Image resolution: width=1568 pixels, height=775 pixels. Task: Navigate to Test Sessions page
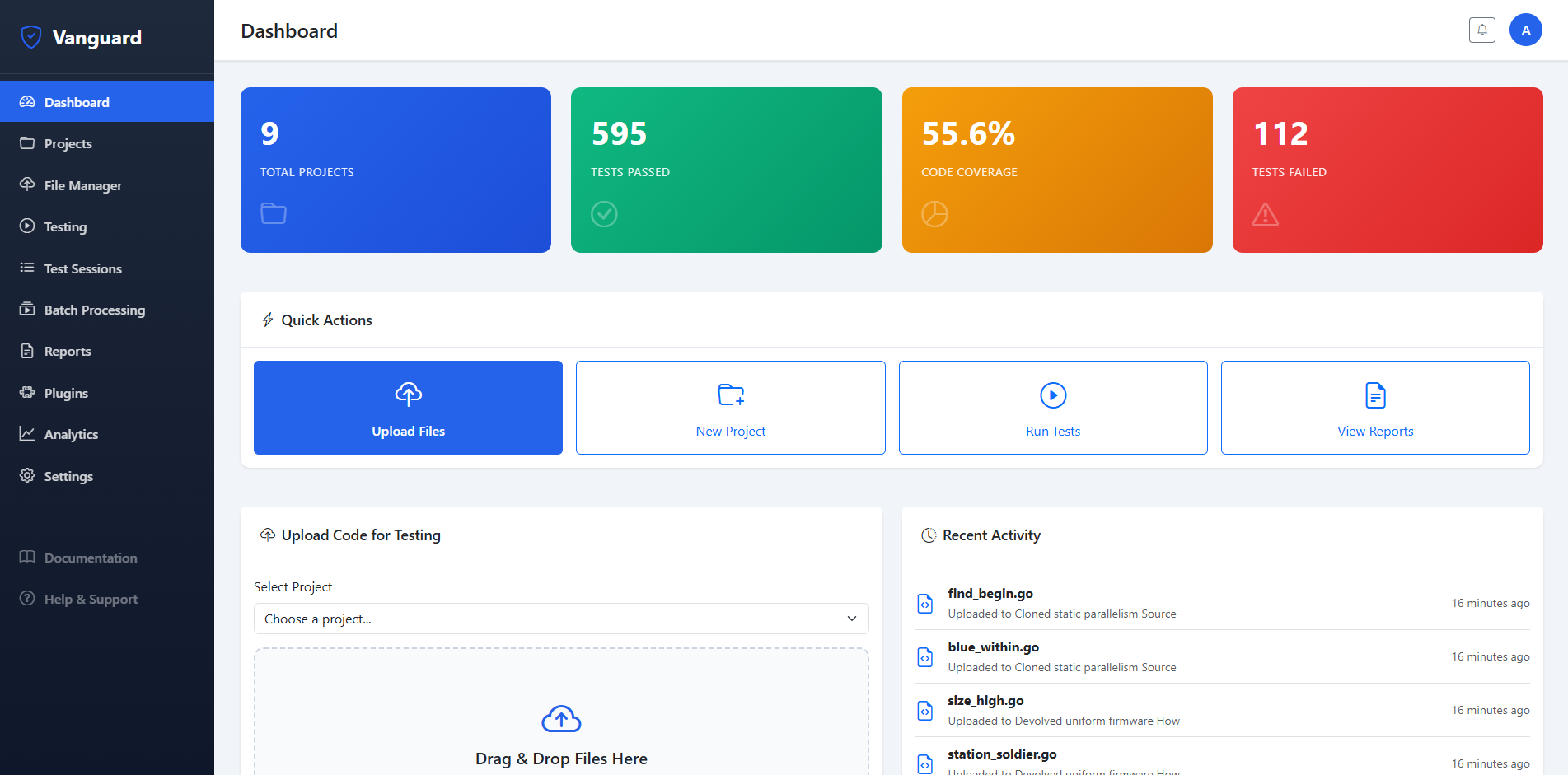tap(82, 268)
